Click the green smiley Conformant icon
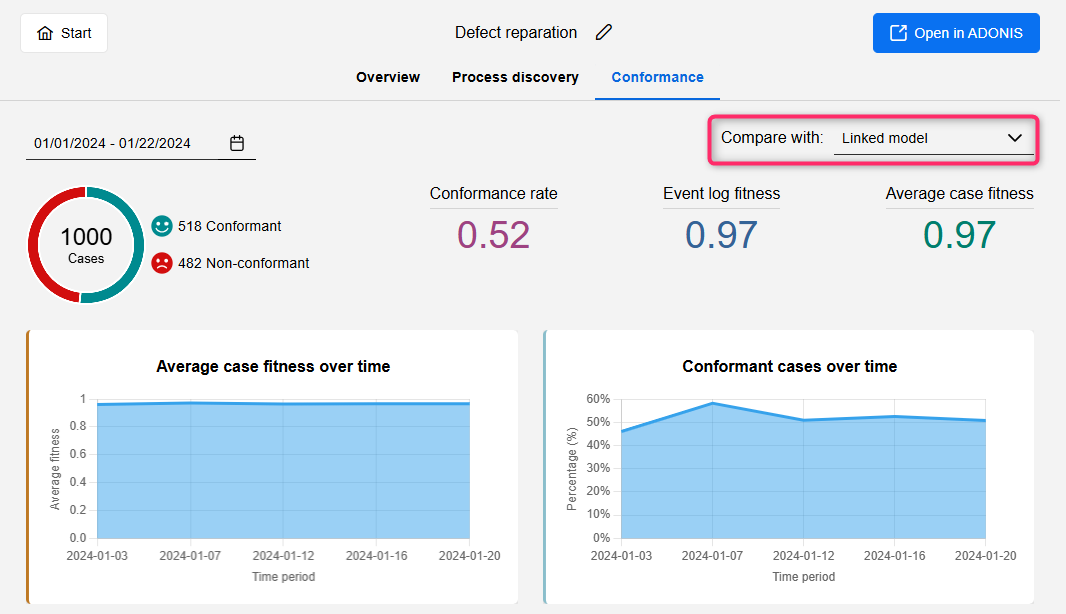Image resolution: width=1066 pixels, height=614 pixels. 162,226
